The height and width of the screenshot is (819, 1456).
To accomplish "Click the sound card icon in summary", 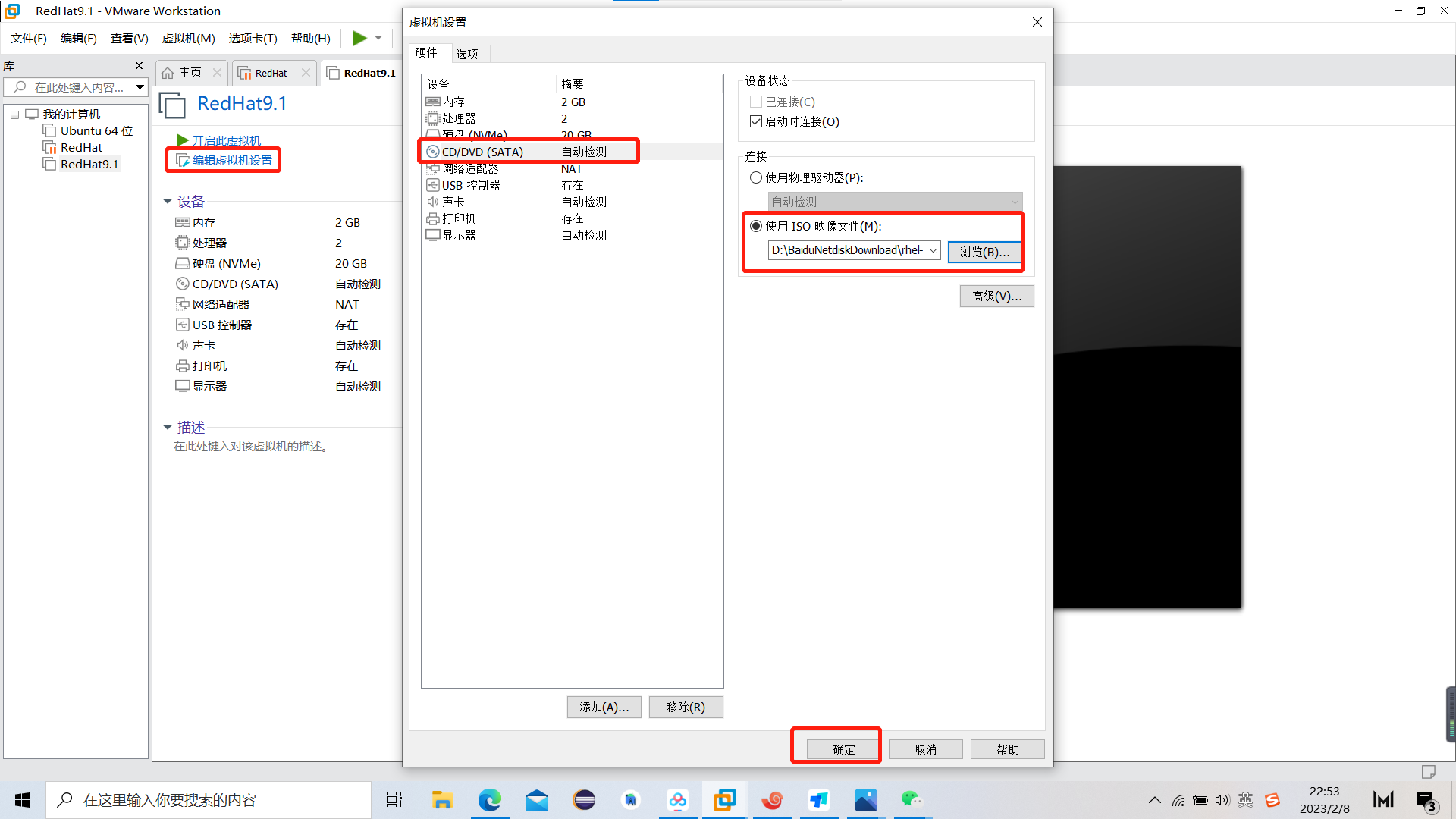I will (182, 345).
